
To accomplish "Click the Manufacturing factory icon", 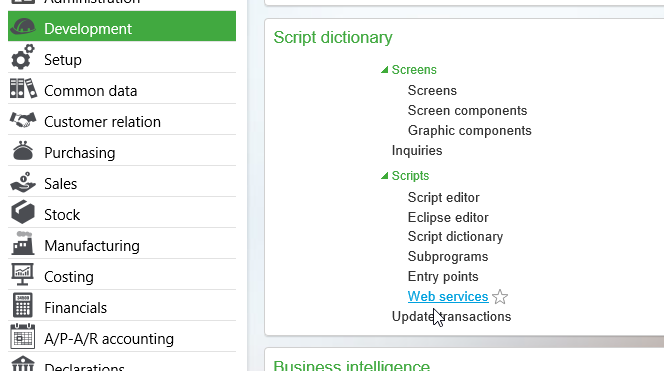I will 23,243.
